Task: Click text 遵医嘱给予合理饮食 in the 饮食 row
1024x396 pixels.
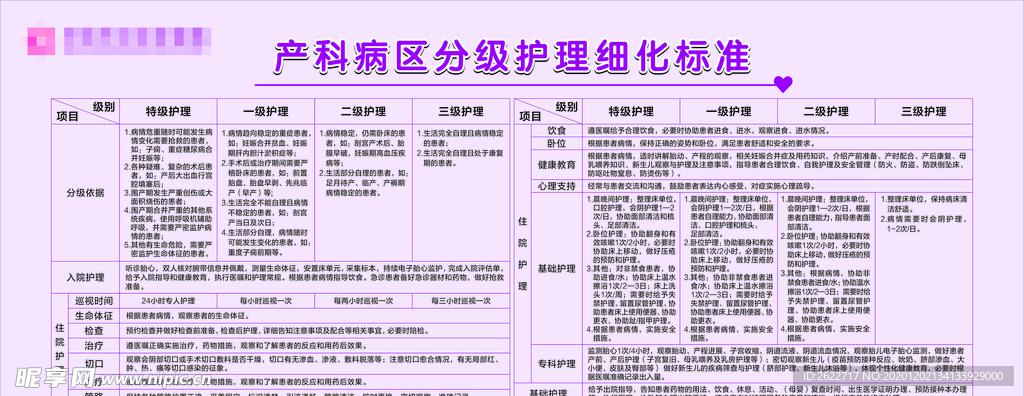Action: (x=620, y=130)
